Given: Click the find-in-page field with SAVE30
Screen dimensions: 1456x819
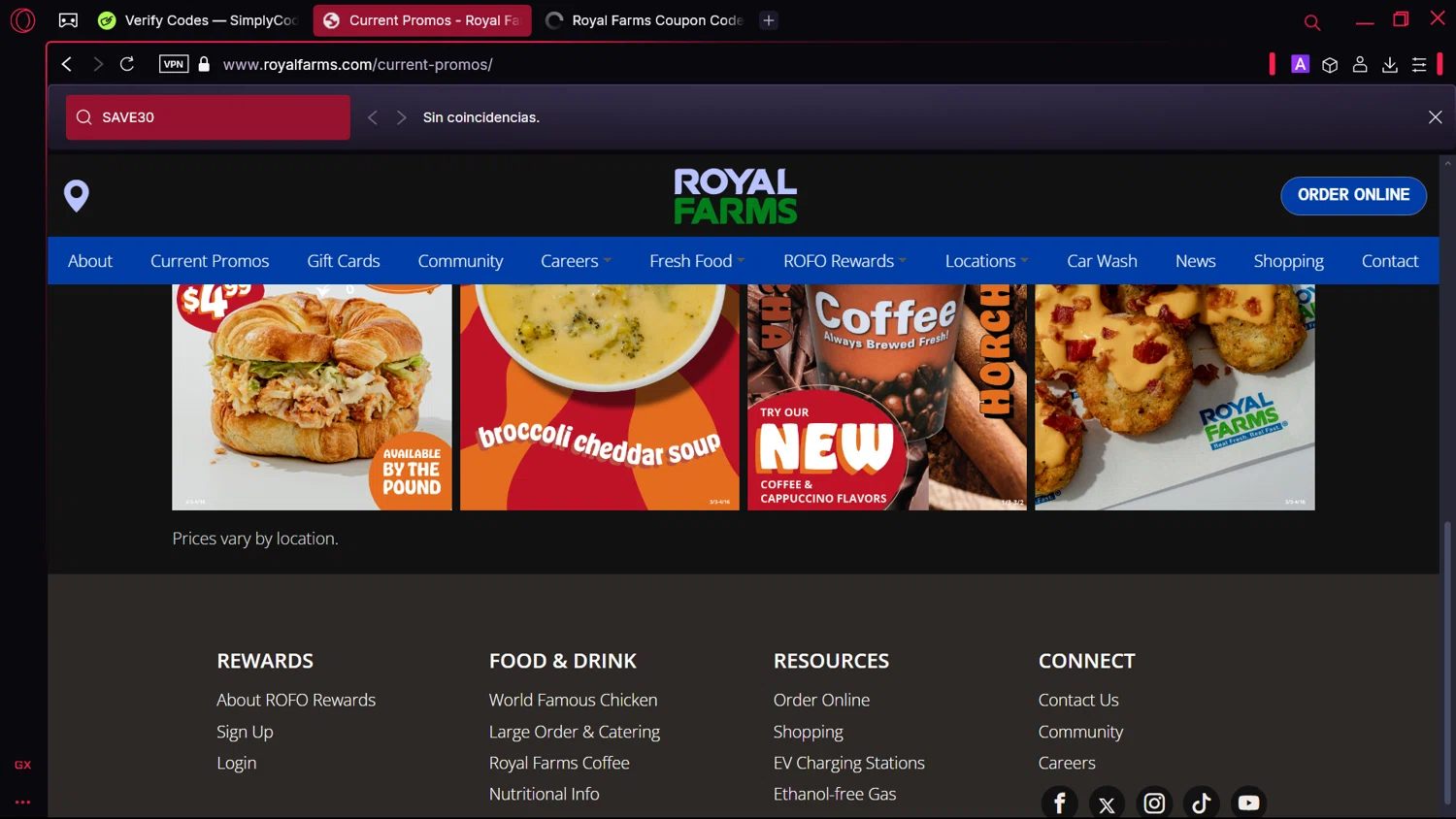Looking at the screenshot, I should tap(208, 117).
